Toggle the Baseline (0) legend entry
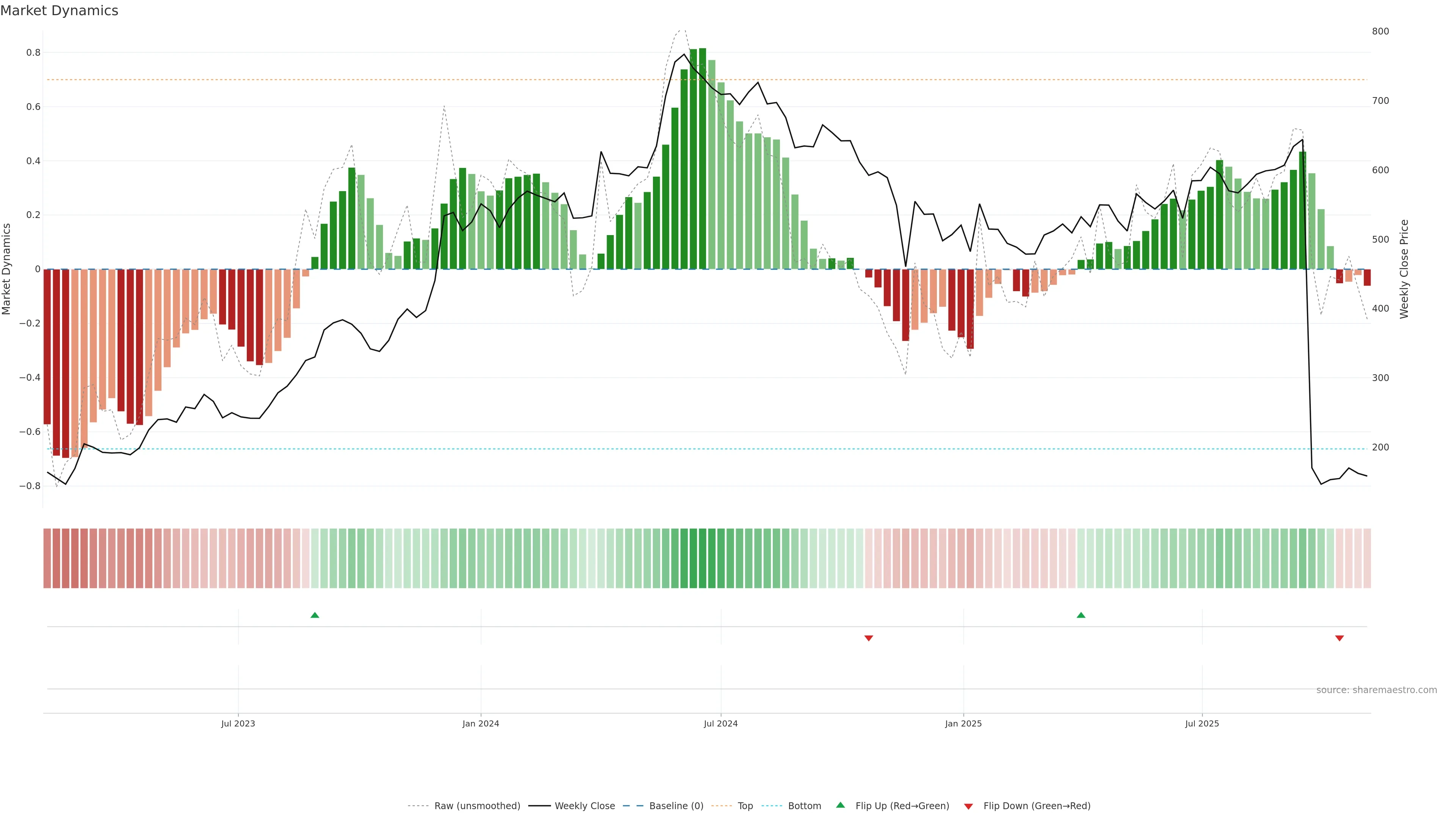 click(676, 806)
